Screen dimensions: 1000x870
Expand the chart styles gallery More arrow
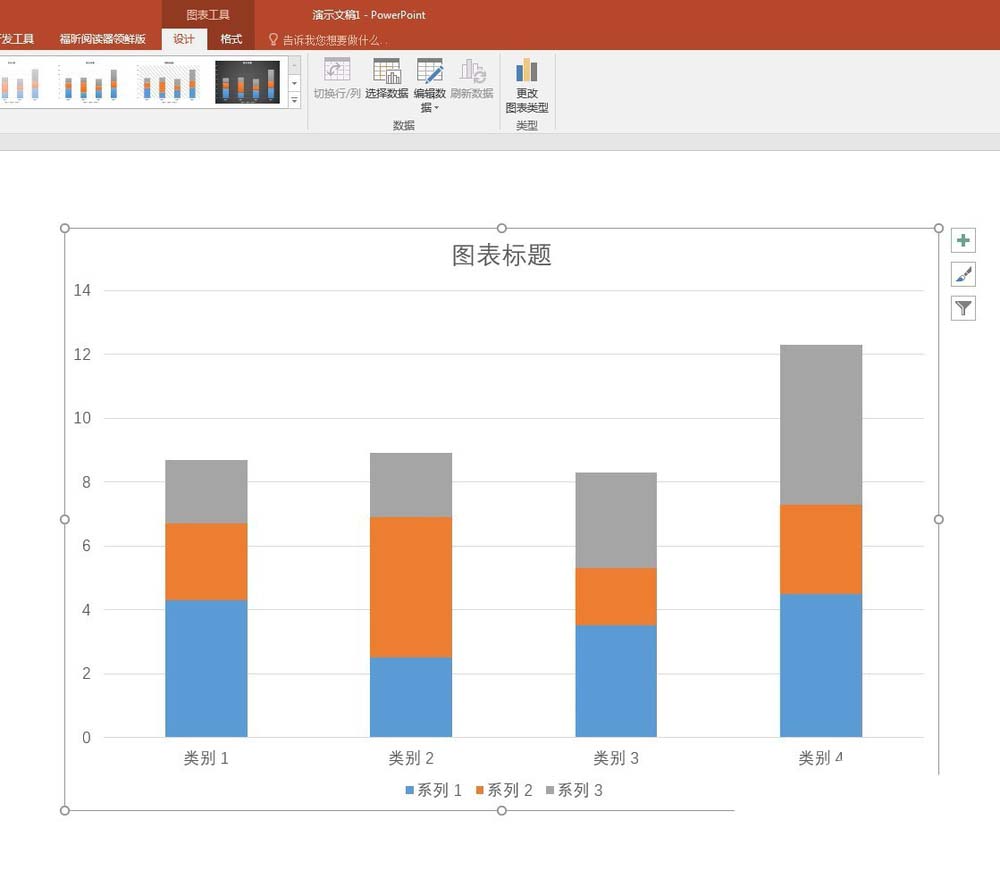295,101
